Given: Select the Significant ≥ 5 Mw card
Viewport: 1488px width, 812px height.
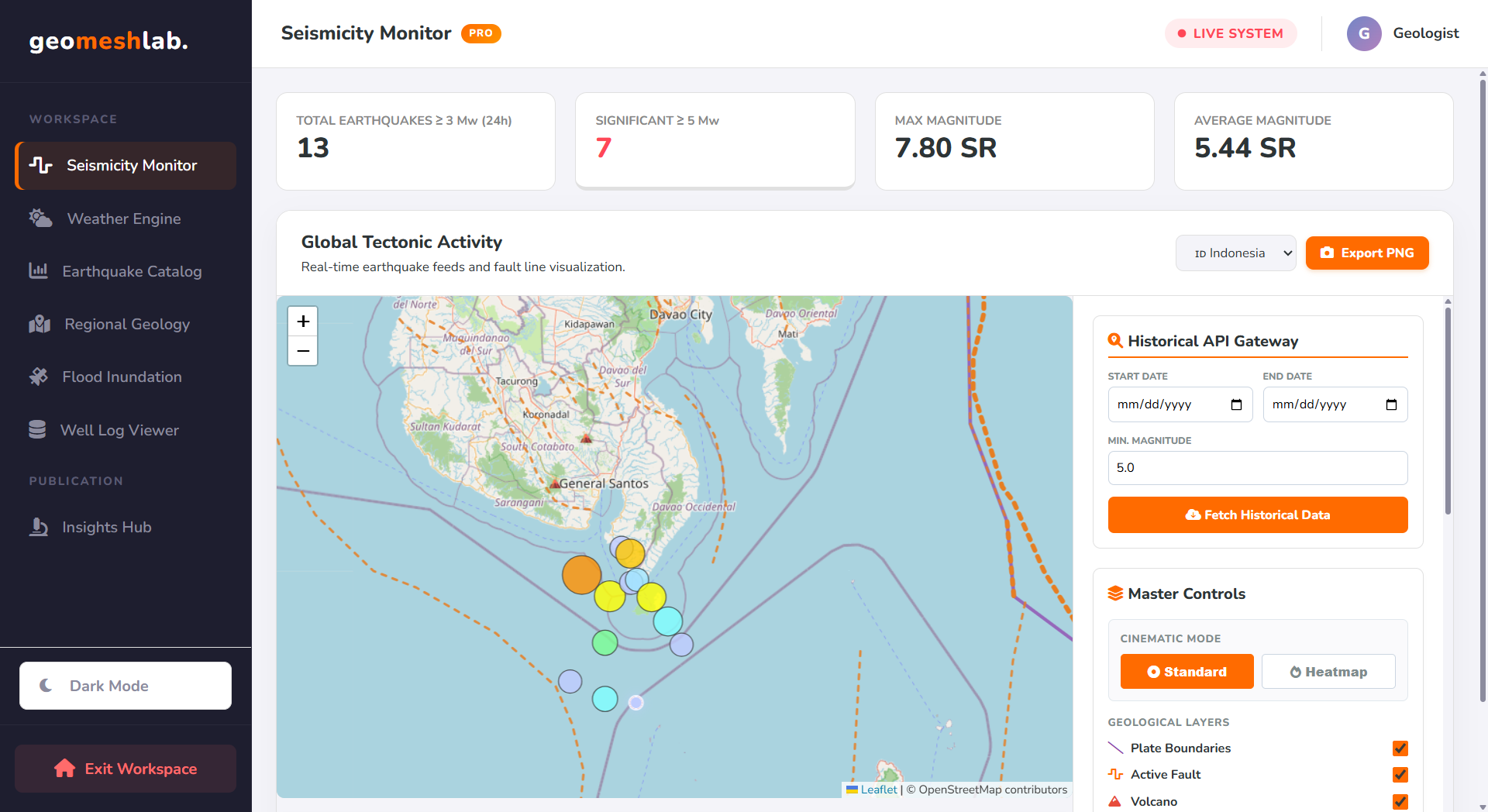Looking at the screenshot, I should 715,141.
